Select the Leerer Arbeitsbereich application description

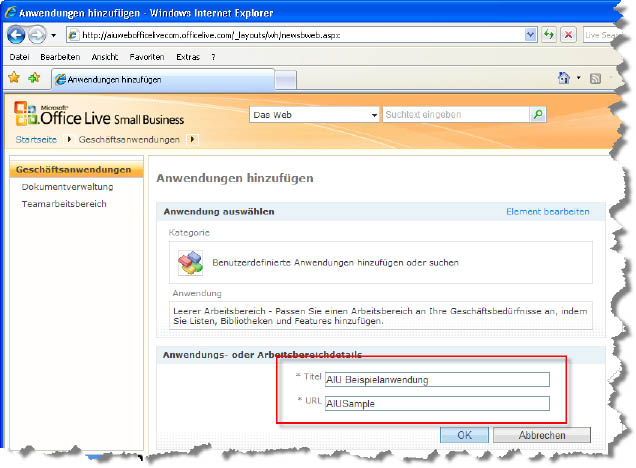(380, 316)
